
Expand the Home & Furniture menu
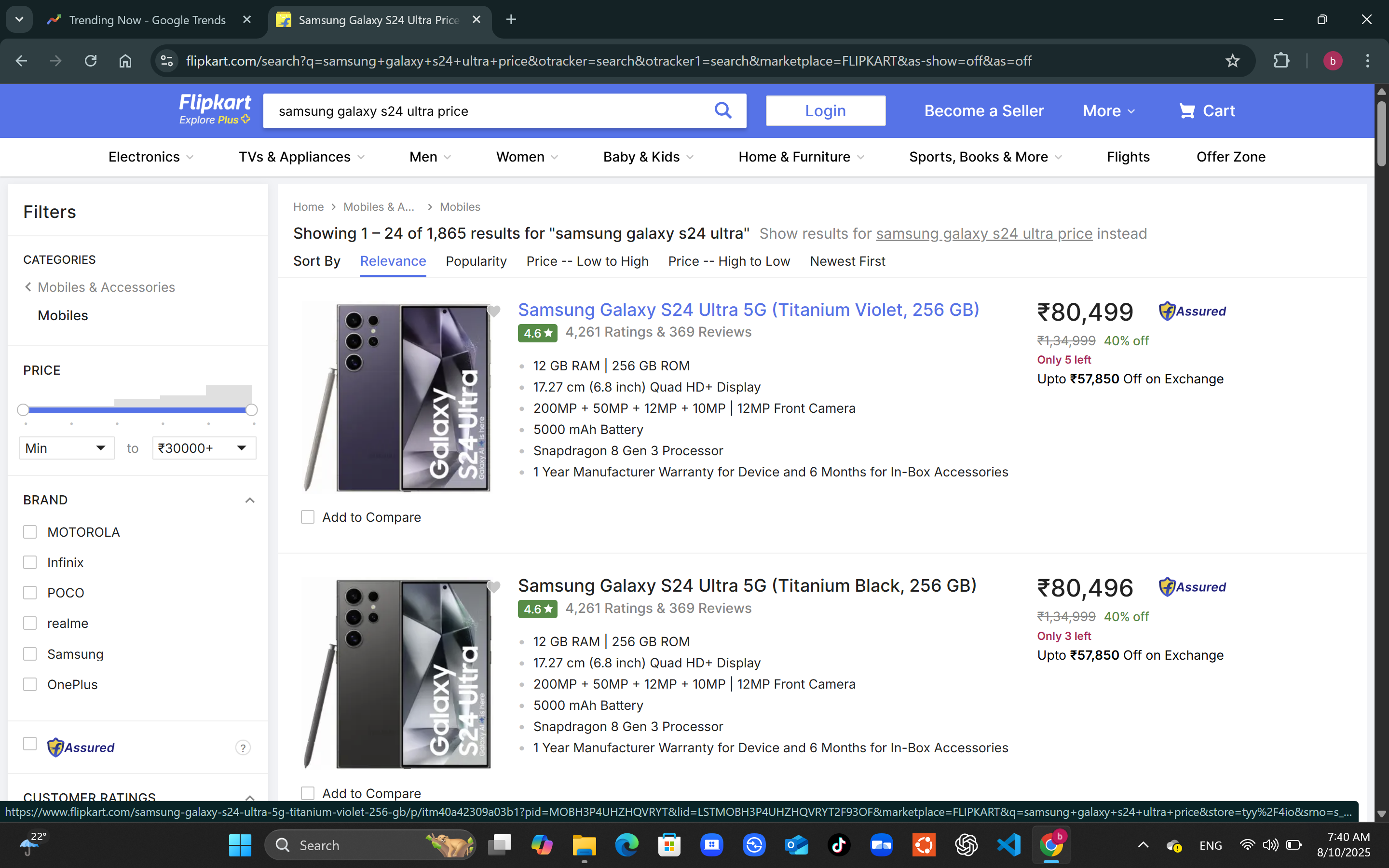tap(801, 157)
